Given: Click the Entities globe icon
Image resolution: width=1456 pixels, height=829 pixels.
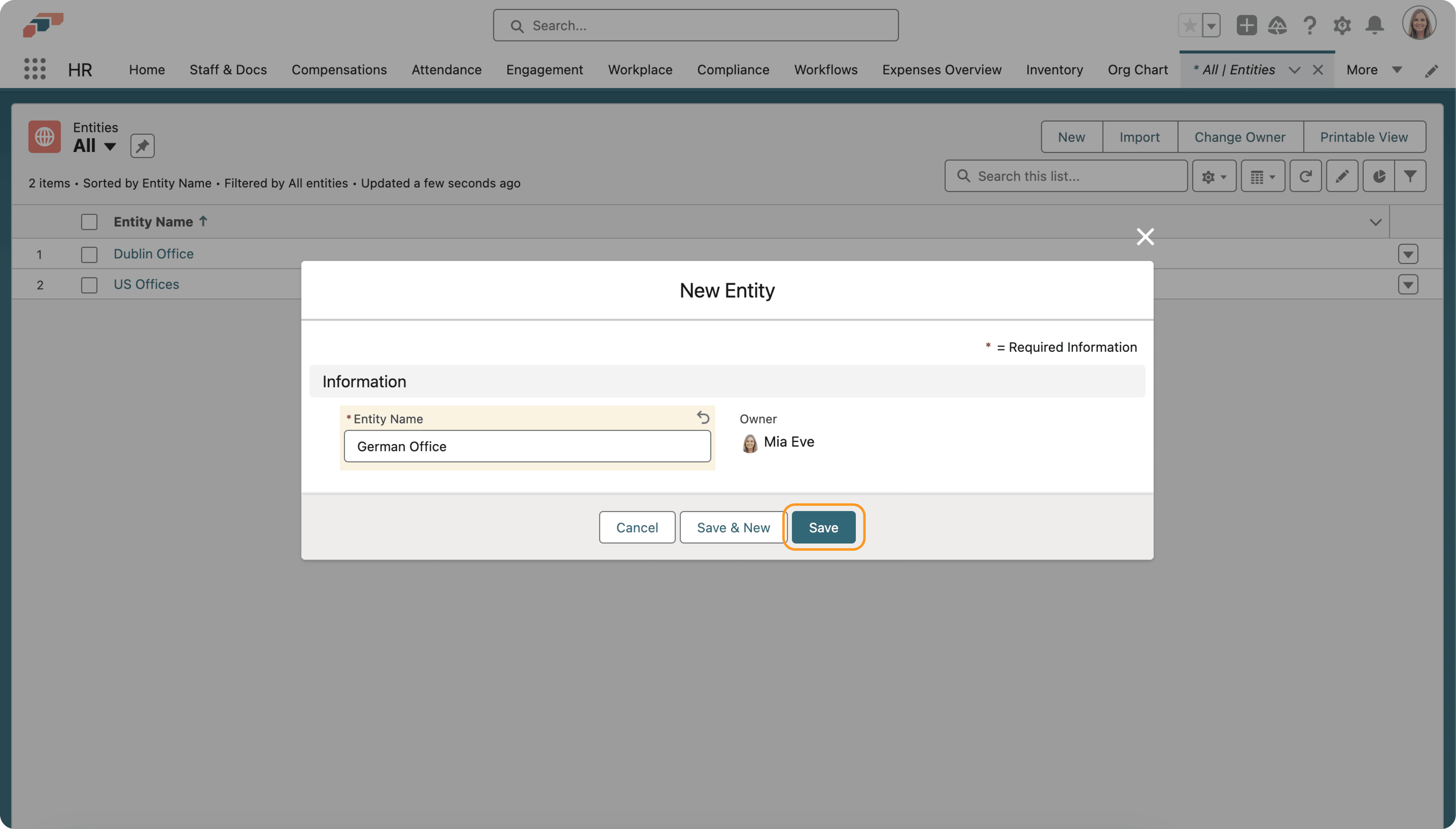Looking at the screenshot, I should coord(44,137).
